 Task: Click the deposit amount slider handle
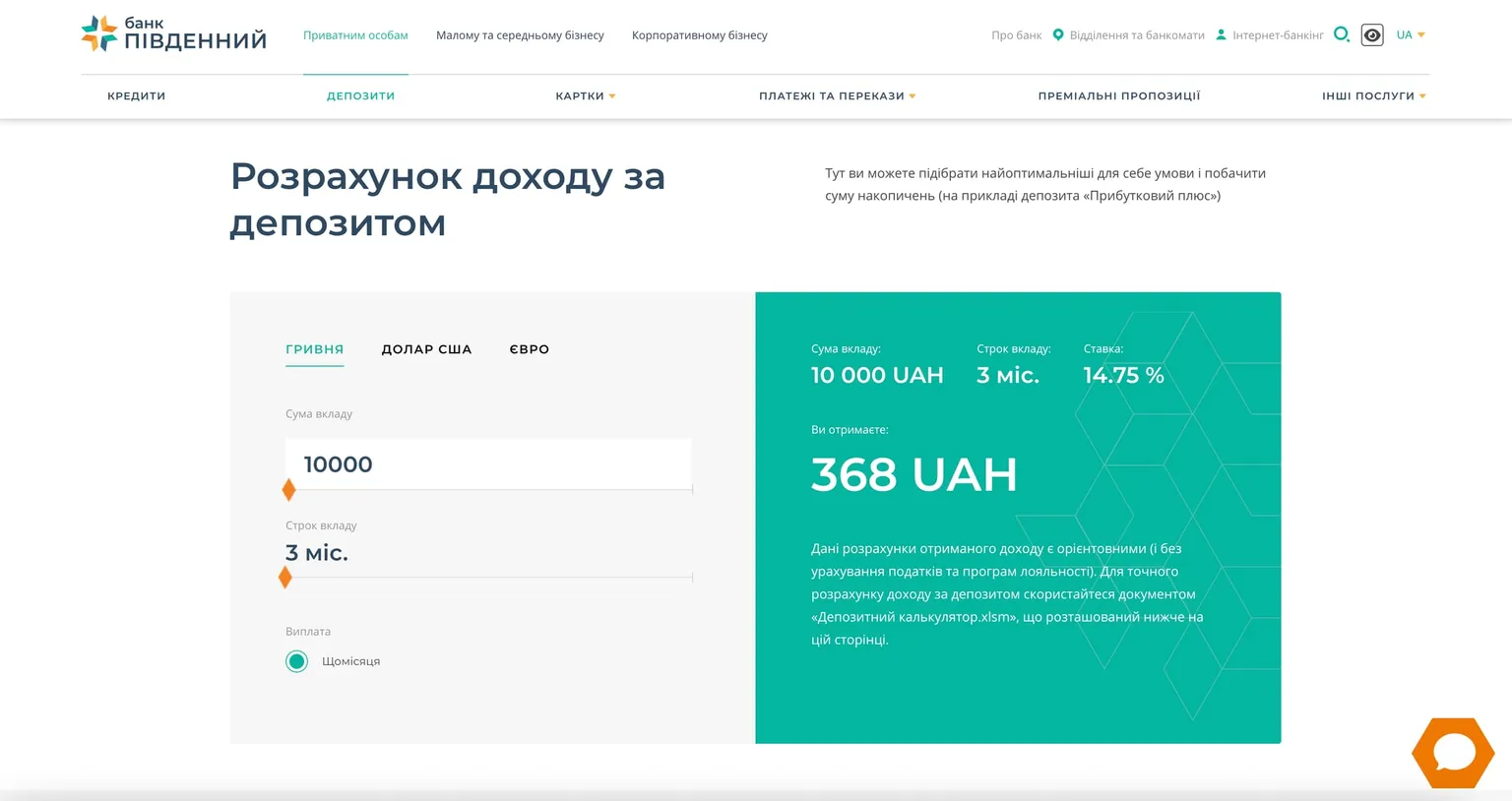pos(288,489)
